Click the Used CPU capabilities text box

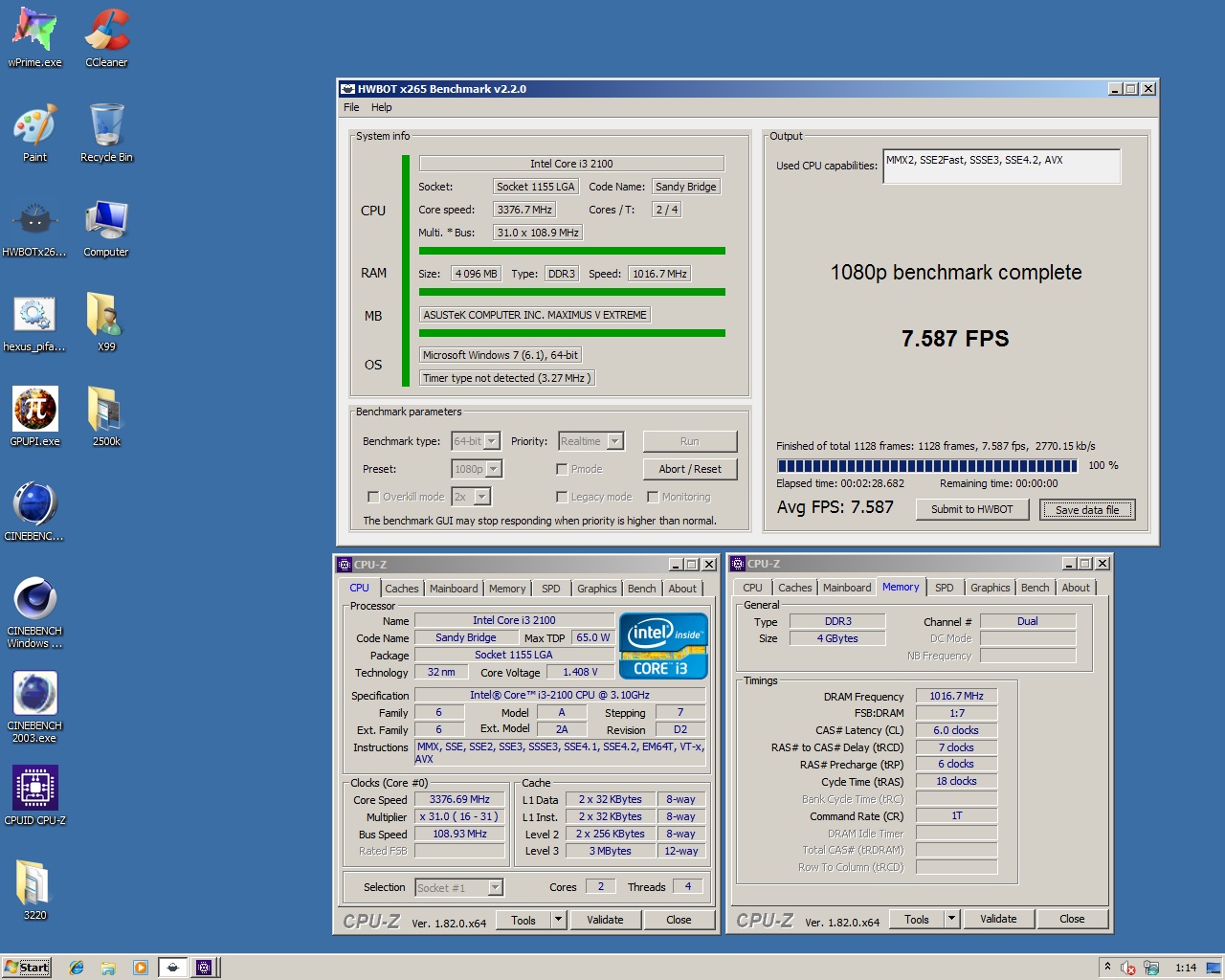click(x=1001, y=167)
